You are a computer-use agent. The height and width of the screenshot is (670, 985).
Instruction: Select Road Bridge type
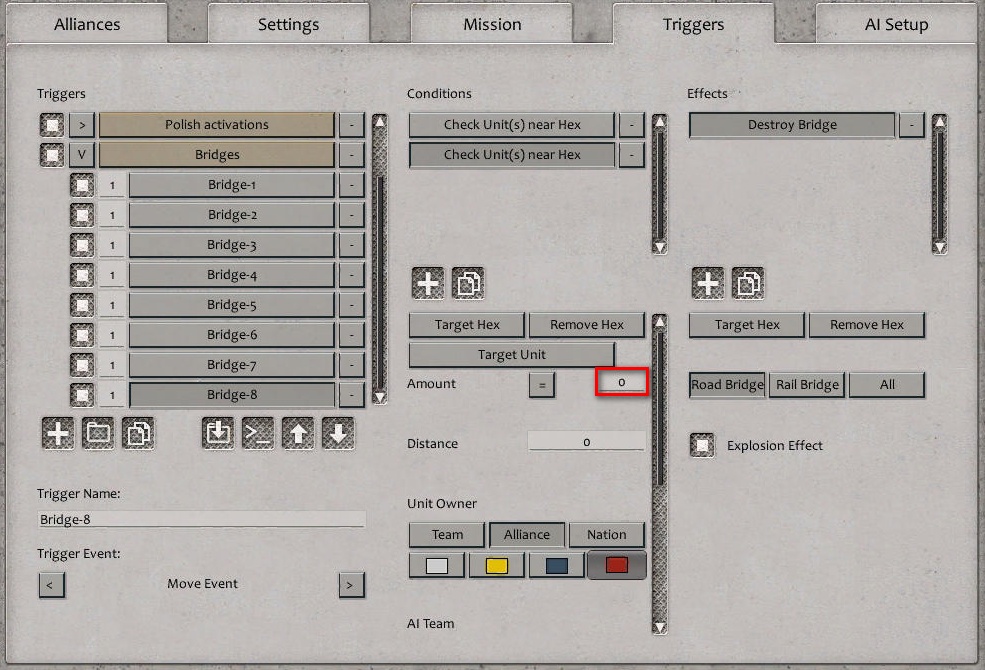pyautogui.click(x=727, y=385)
